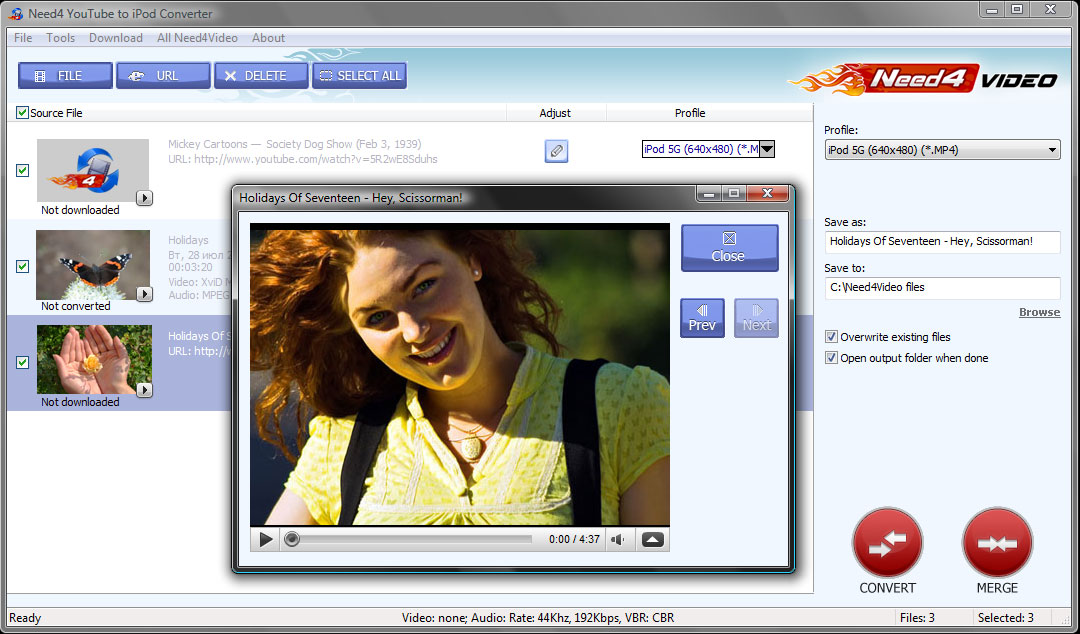Click the up-arrow menu icon in player

coord(652,539)
